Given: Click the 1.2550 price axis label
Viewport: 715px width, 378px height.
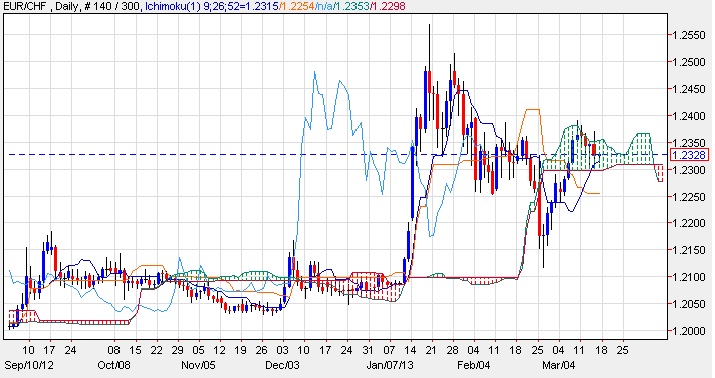Looking at the screenshot, I should click(x=689, y=35).
